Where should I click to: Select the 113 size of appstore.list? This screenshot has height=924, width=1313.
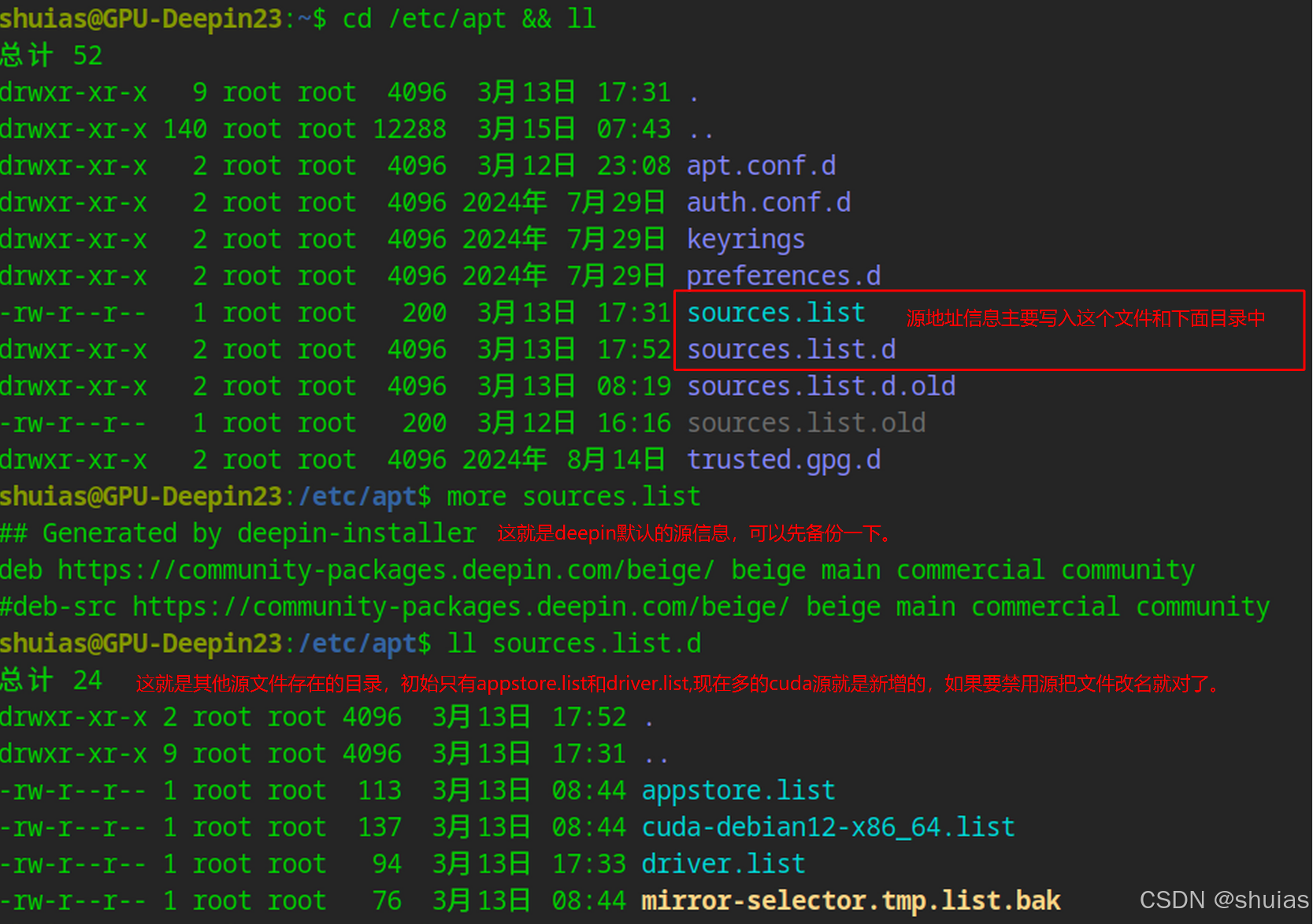pos(380,790)
